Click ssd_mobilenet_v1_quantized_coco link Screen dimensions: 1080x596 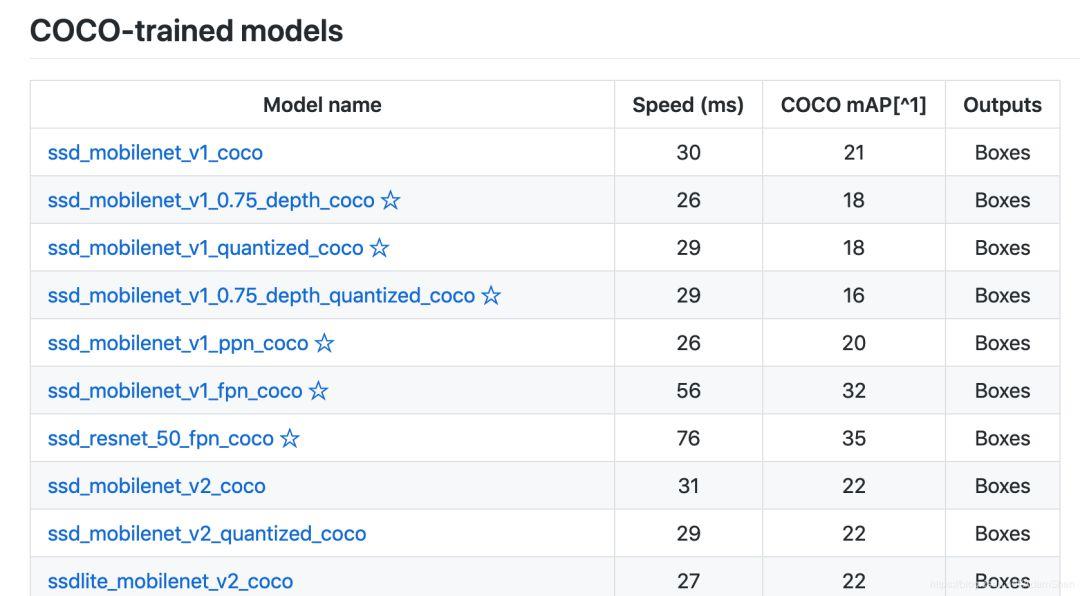pyautogui.click(x=205, y=248)
